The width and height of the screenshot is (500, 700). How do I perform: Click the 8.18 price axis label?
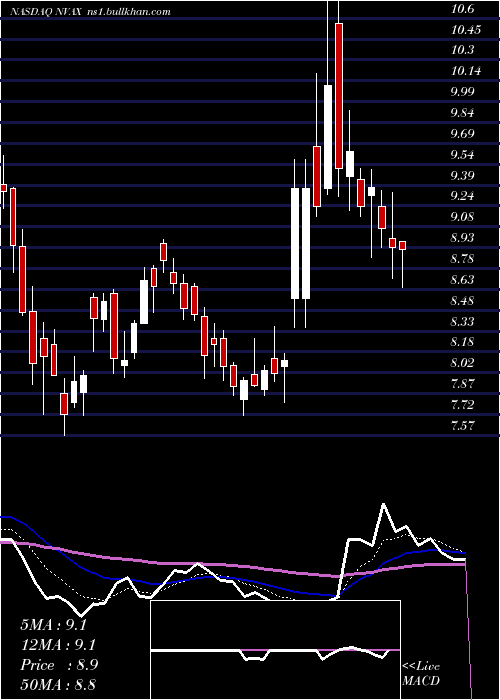pyautogui.click(x=463, y=342)
